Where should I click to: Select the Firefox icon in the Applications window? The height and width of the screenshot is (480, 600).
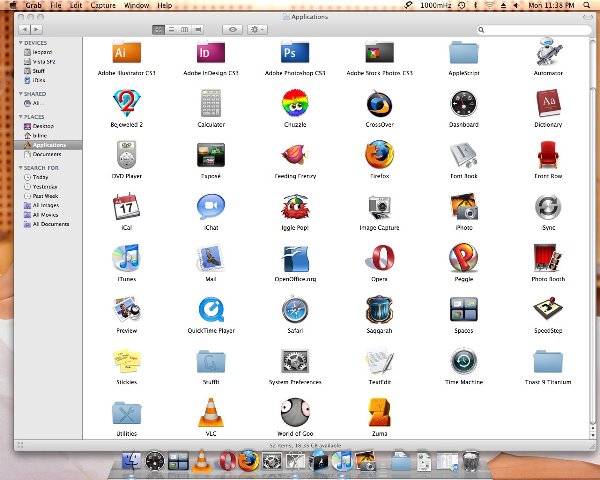click(x=379, y=155)
